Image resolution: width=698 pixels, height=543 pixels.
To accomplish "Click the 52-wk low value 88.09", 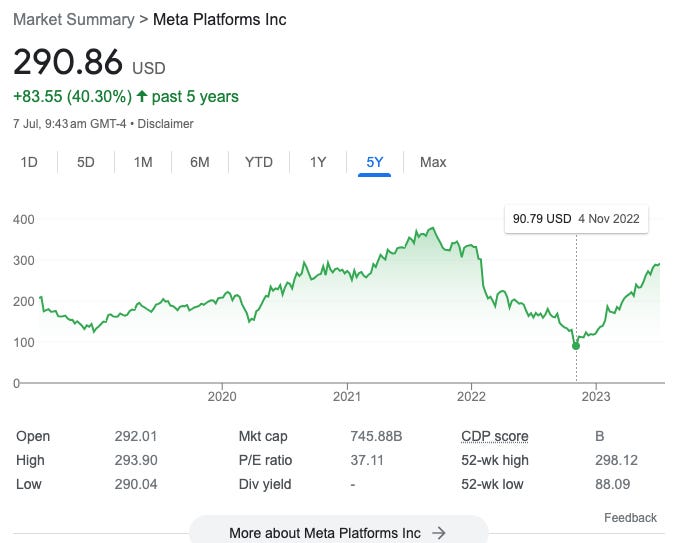I will 613,484.
